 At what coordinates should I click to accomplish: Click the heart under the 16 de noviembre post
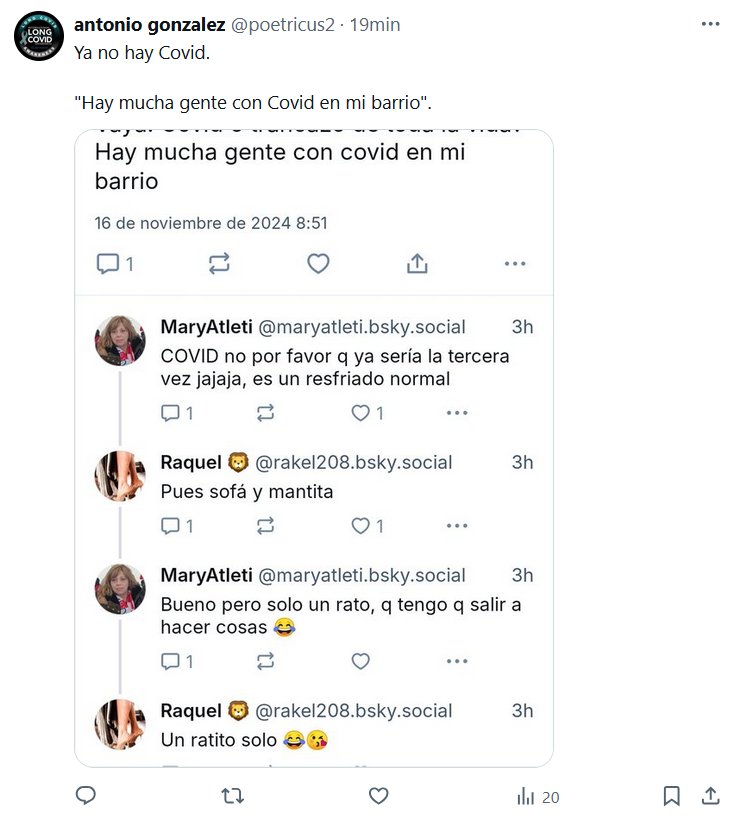click(318, 263)
